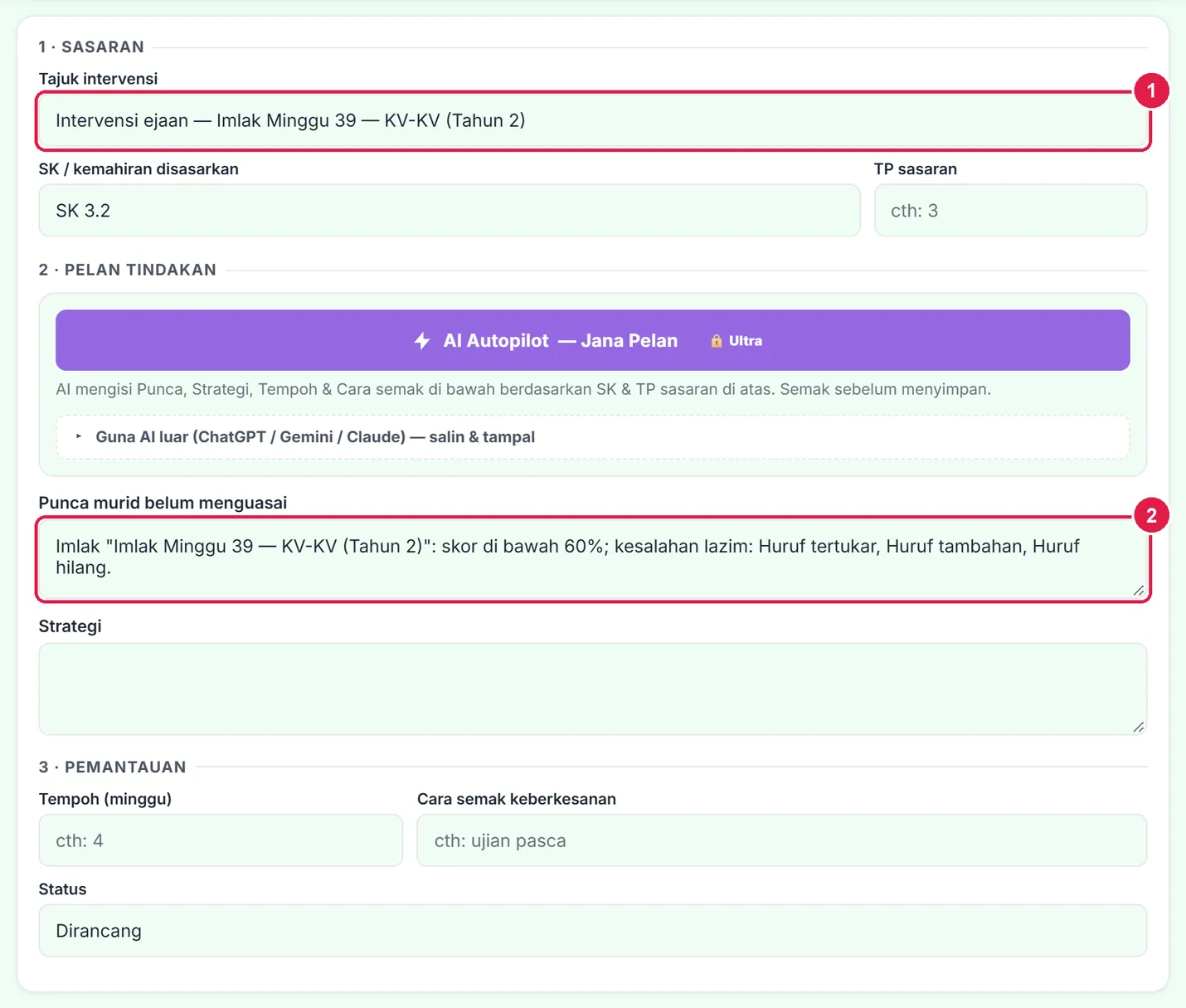Click the Strategi textarea resize handle
The height and width of the screenshot is (1008, 1186).
[1139, 727]
